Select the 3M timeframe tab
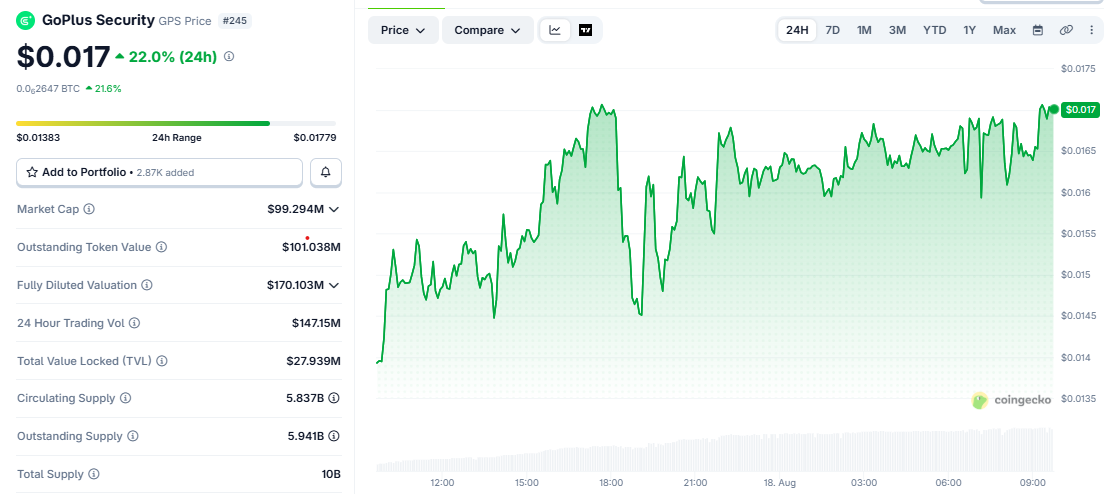 [x=897, y=30]
